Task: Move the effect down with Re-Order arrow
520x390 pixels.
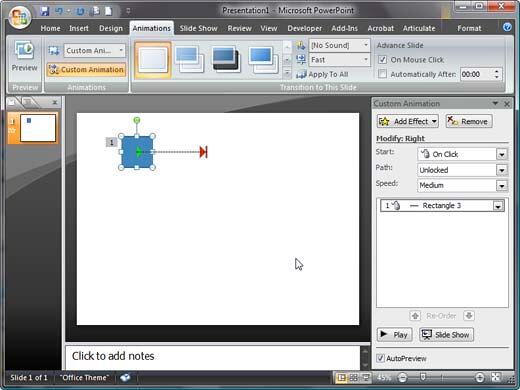Action: coord(469,315)
